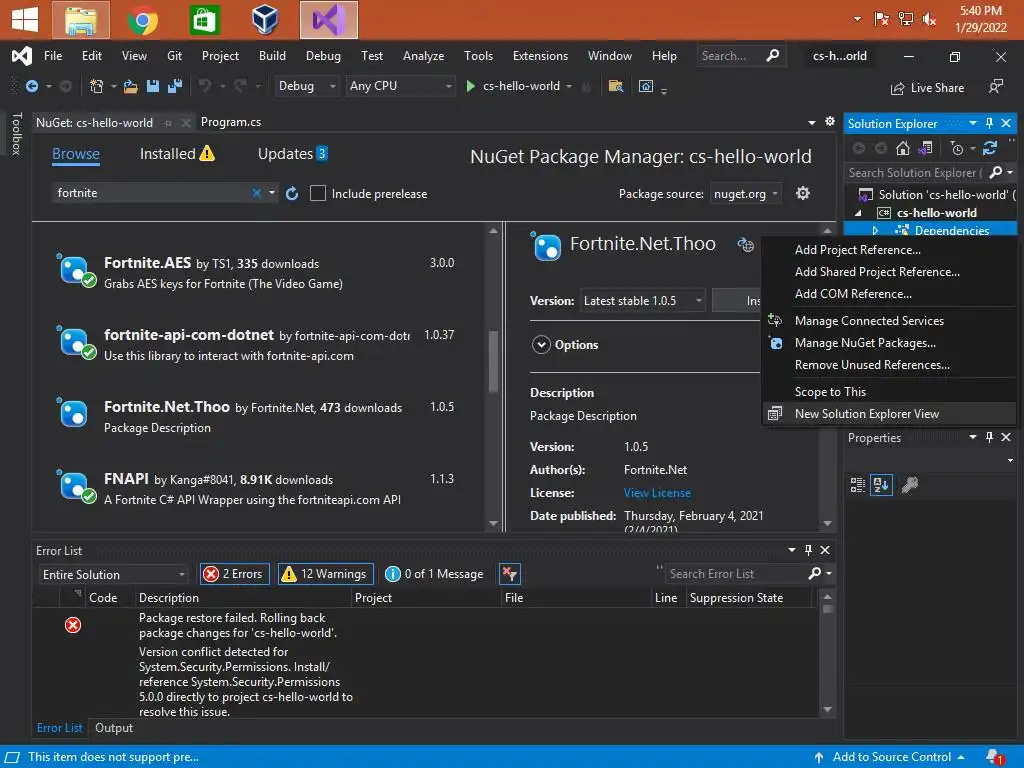Viewport: 1024px width, 768px height.
Task: Select fortnite-api-com-dotnet package
Action: 257,345
